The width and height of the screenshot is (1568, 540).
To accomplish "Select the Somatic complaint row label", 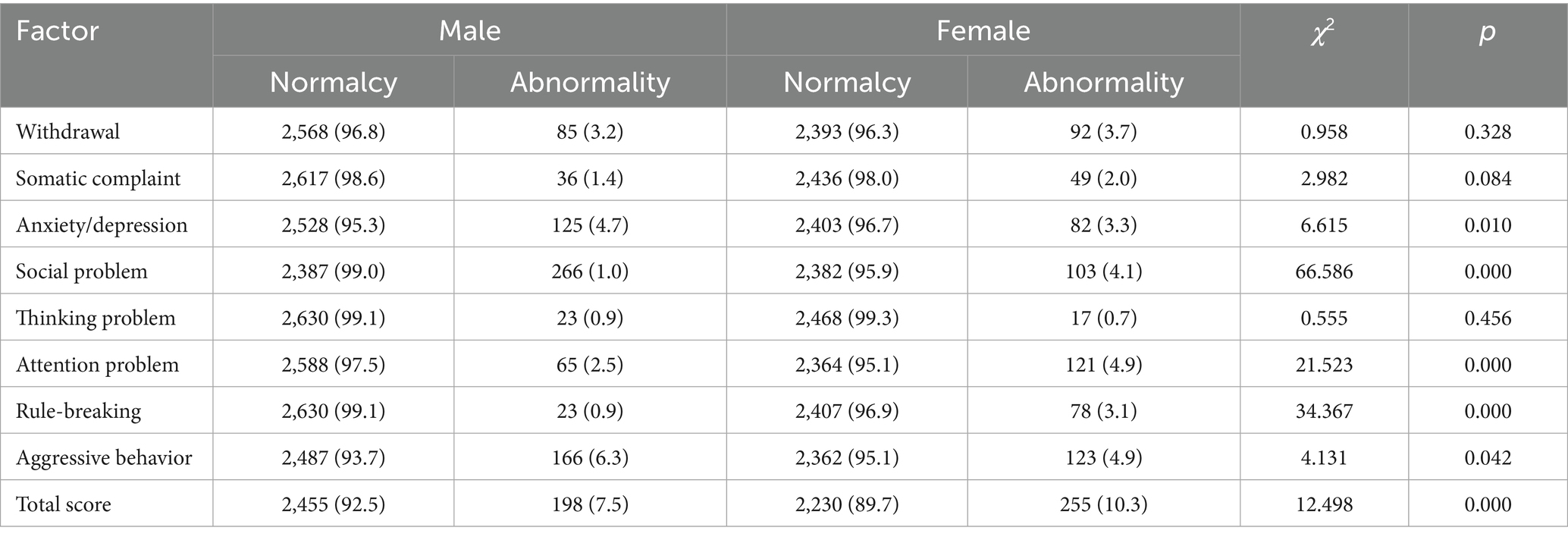I will point(98,178).
